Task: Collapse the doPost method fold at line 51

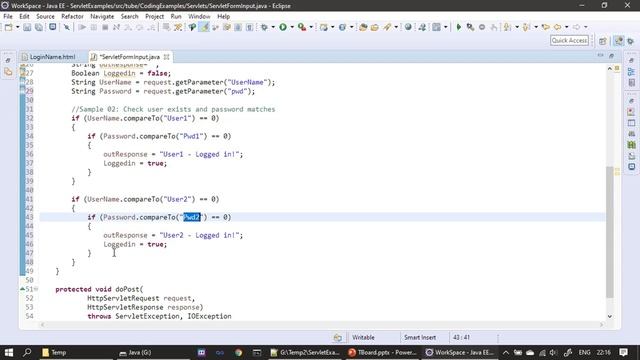Action: click(36, 289)
